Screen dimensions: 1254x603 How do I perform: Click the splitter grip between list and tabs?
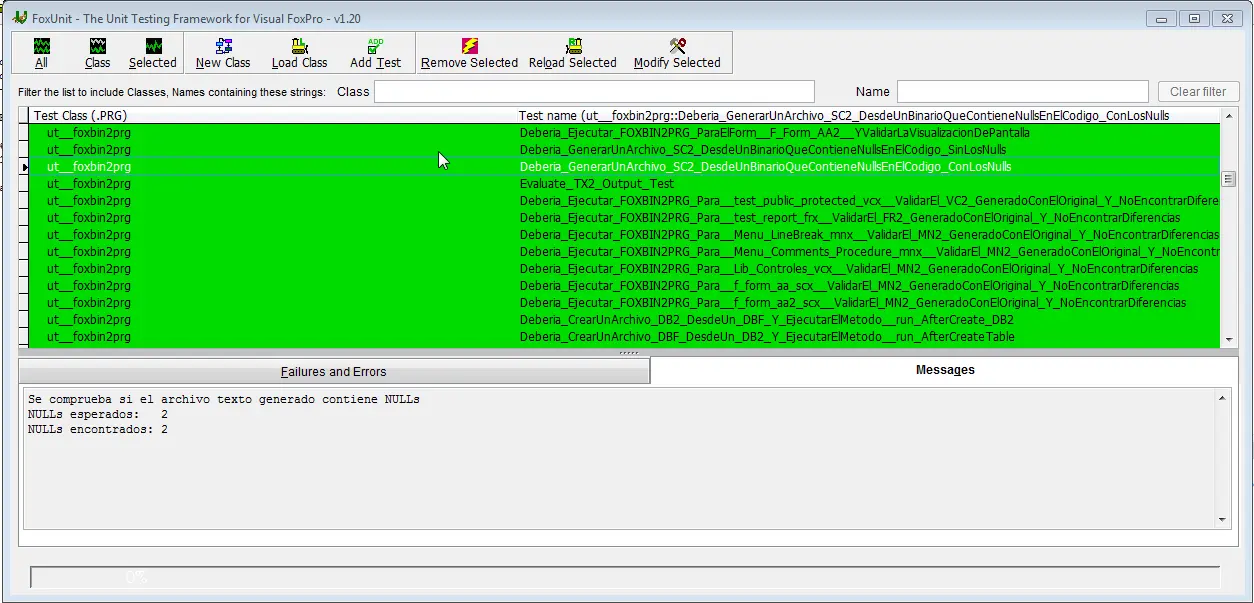628,353
